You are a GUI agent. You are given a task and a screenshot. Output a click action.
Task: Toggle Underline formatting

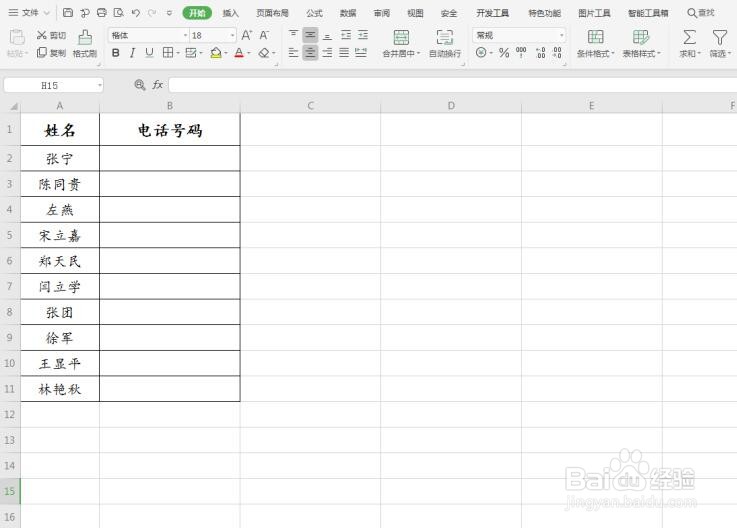[149, 53]
